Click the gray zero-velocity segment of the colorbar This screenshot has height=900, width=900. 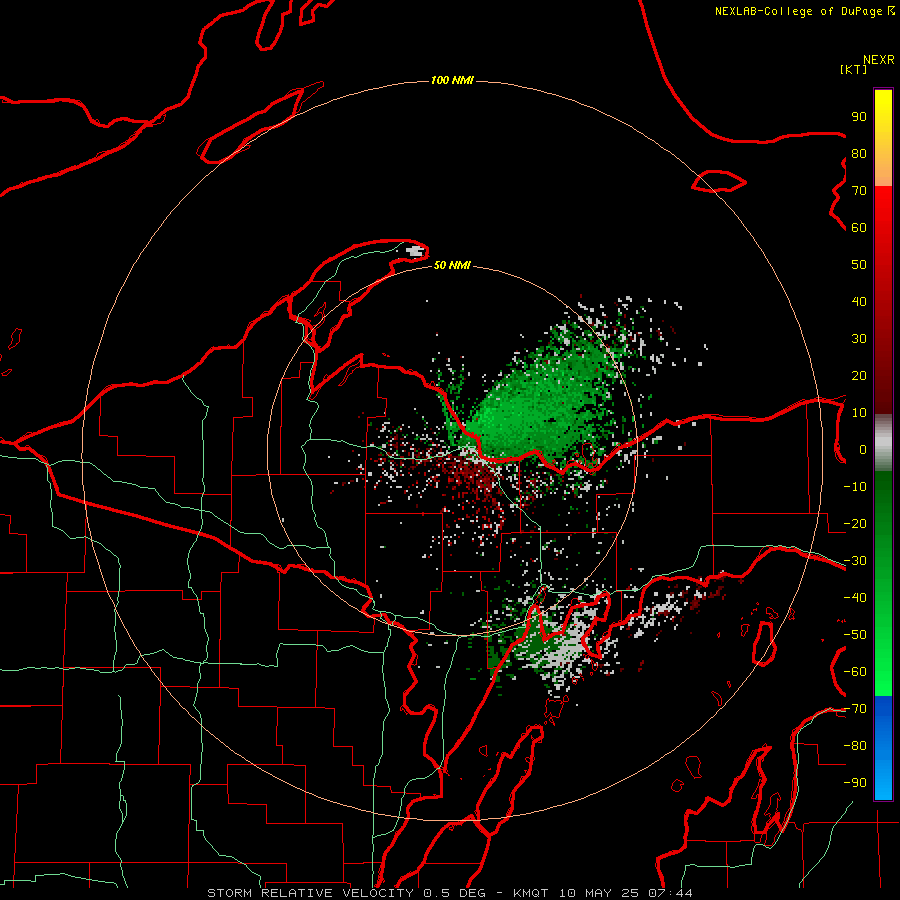click(883, 442)
